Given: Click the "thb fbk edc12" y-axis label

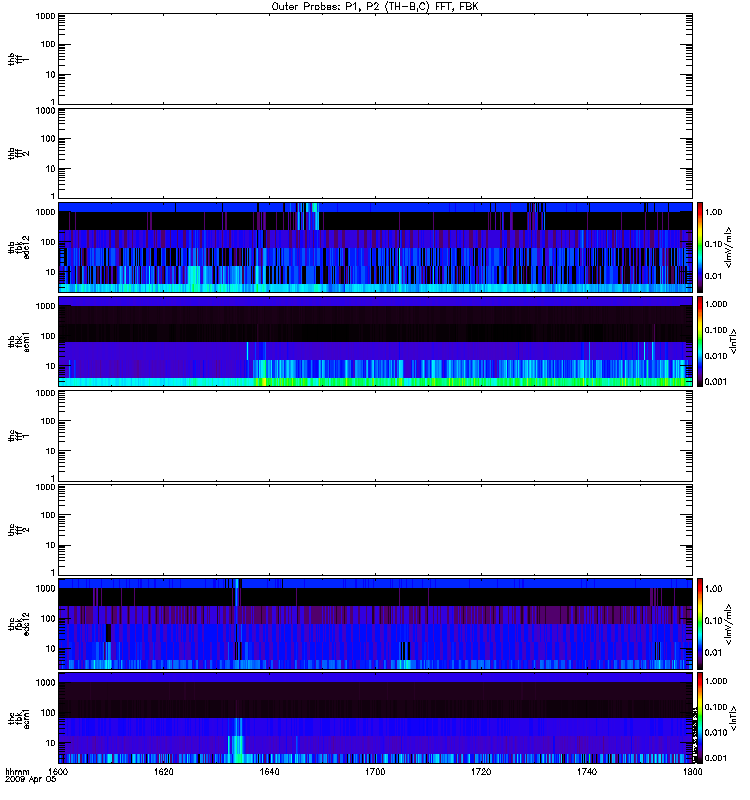Looking at the screenshot, I should coord(18,247).
